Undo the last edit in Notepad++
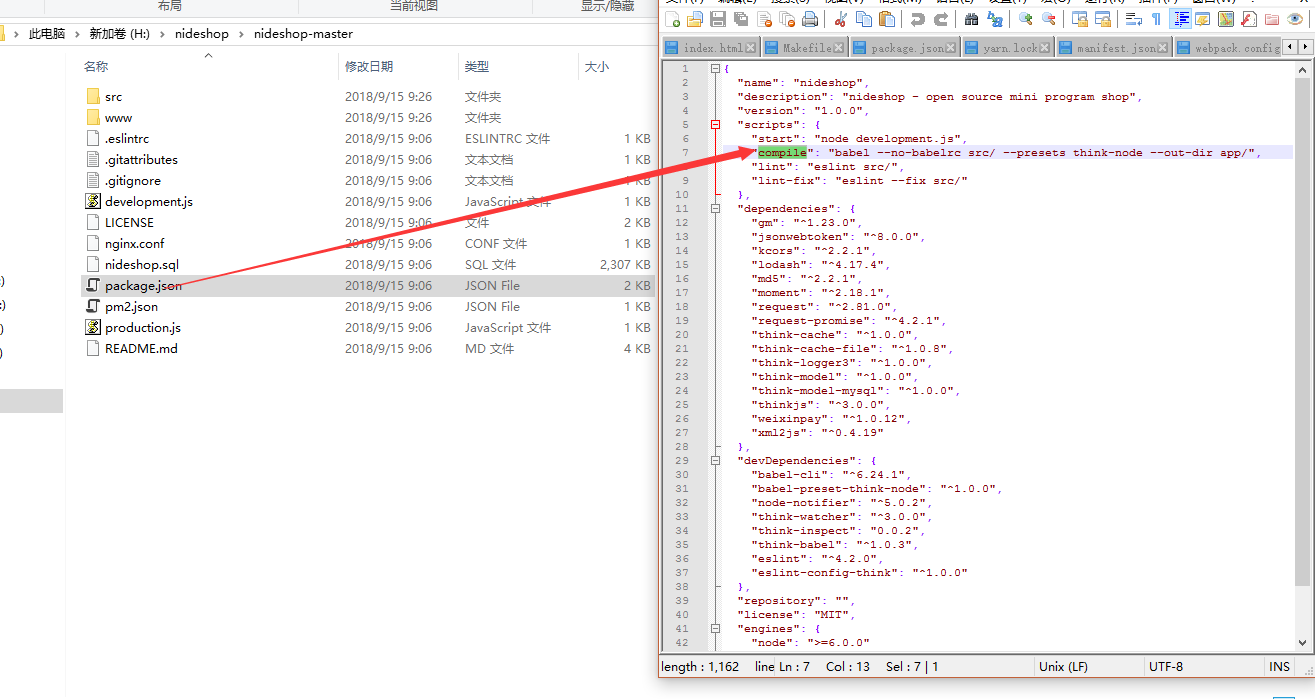Image resolution: width=1315 pixels, height=699 pixels. [x=917, y=19]
